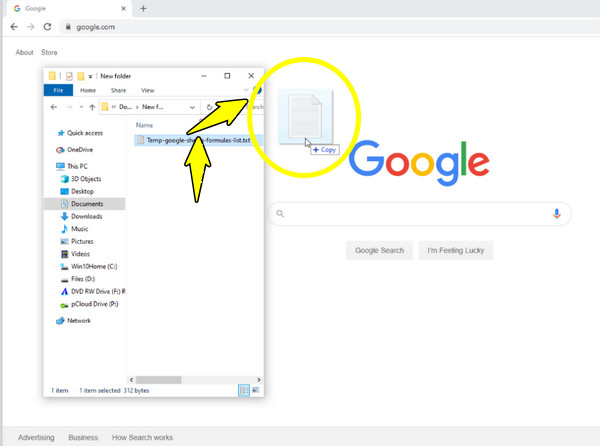Viewport: 600px width, 446px height.
Task: Open Downloads folder in sidebar
Action: (86, 216)
